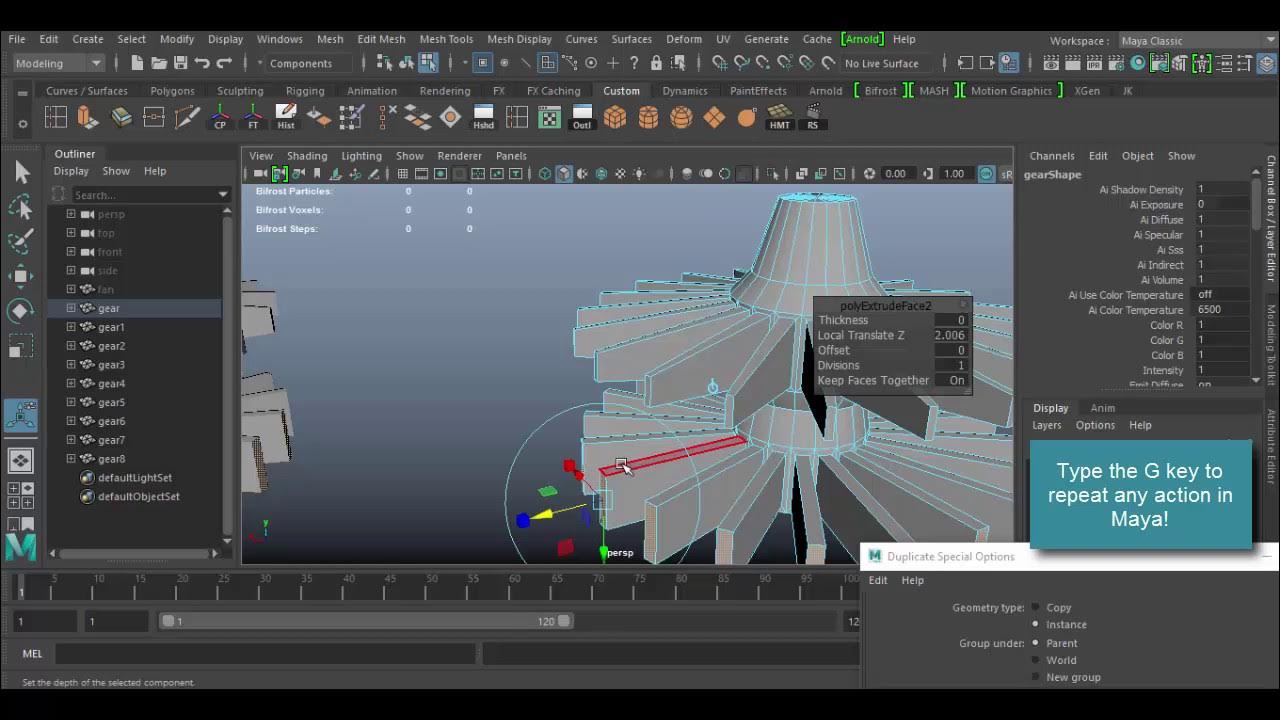Activate the Lasso selection tool
Viewport: 1280px width, 720px height.
pyautogui.click(x=21, y=207)
